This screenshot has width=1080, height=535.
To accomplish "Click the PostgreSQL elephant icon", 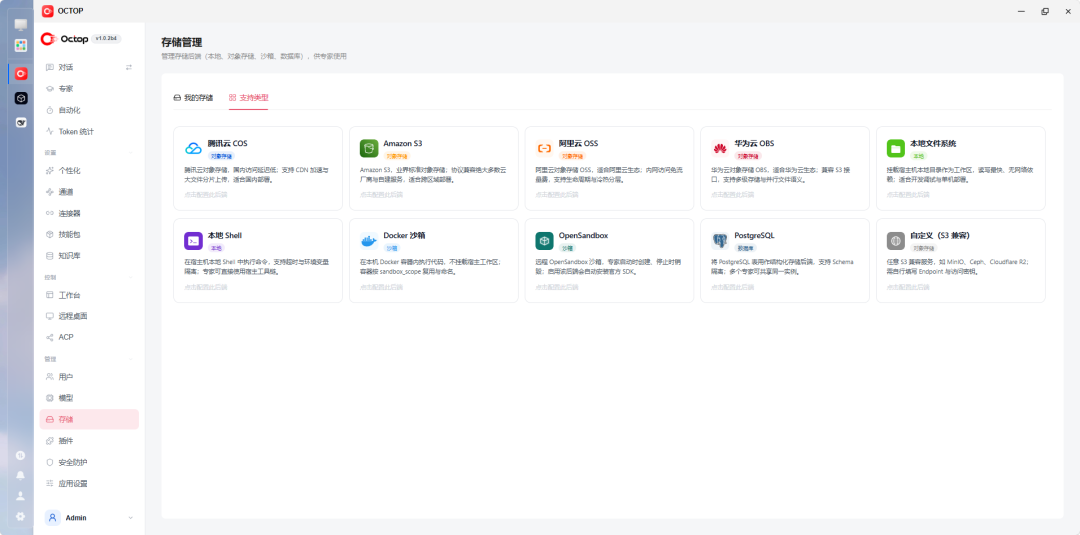I will (720, 241).
